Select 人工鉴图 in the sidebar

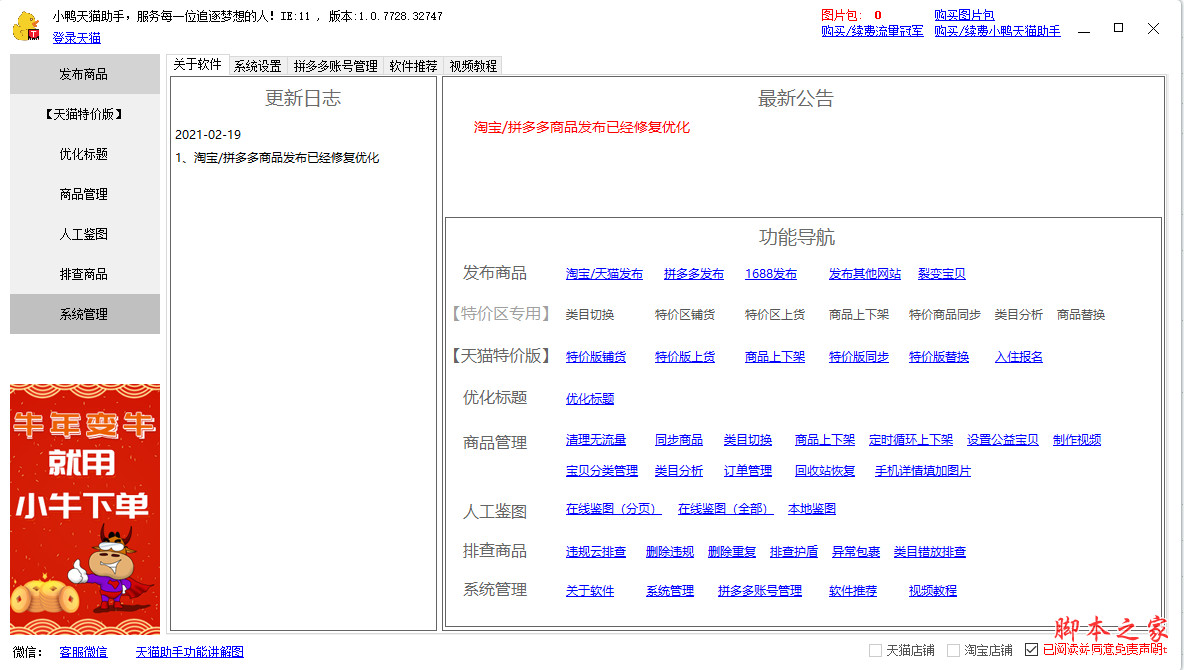pyautogui.click(x=84, y=234)
